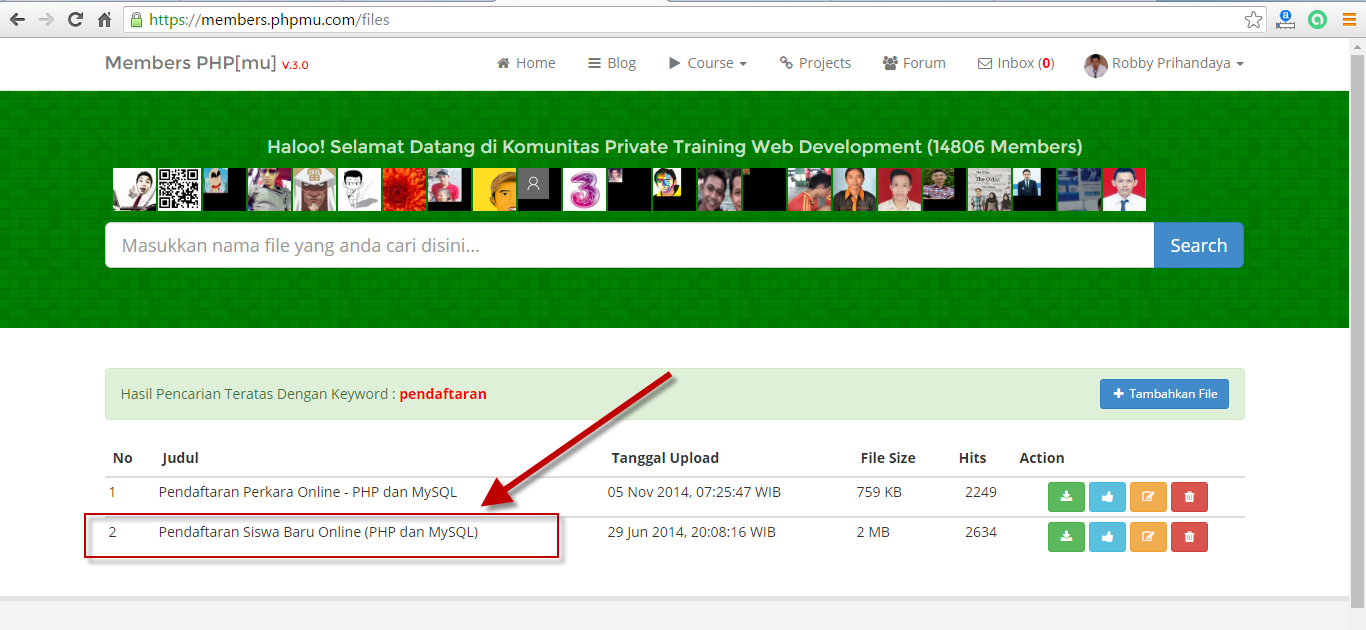Focus the file name search field

[629, 245]
